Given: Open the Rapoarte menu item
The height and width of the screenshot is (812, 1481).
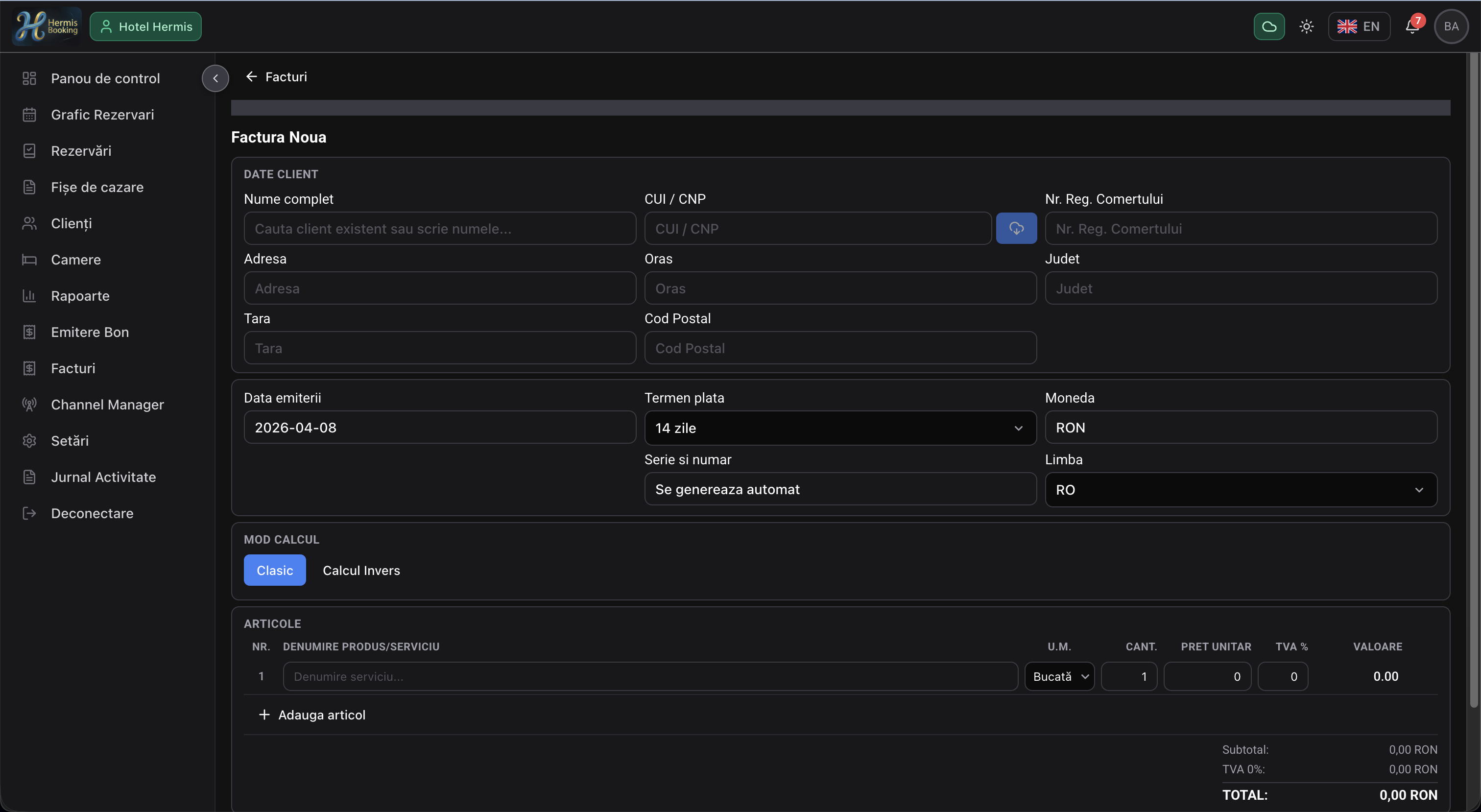Looking at the screenshot, I should (x=80, y=296).
